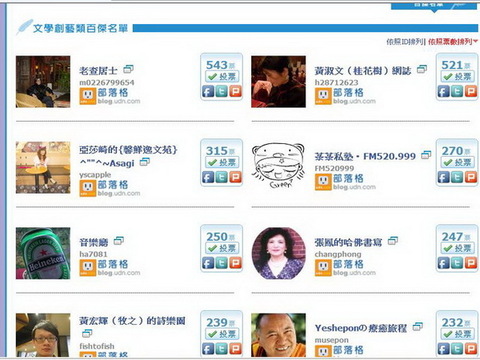Open new-window icon beside 茶茶私塾 FM520.999

click(x=426, y=155)
